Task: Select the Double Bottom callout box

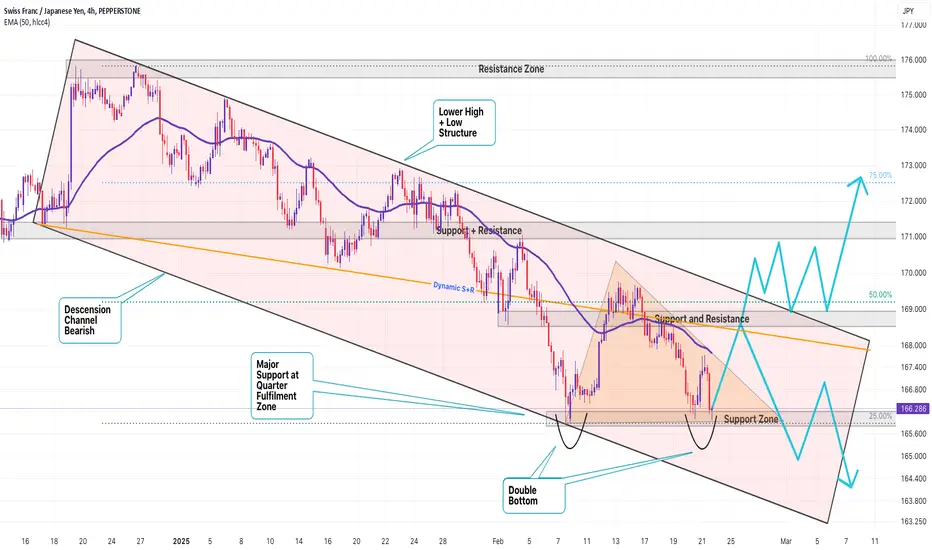Action: (534, 496)
